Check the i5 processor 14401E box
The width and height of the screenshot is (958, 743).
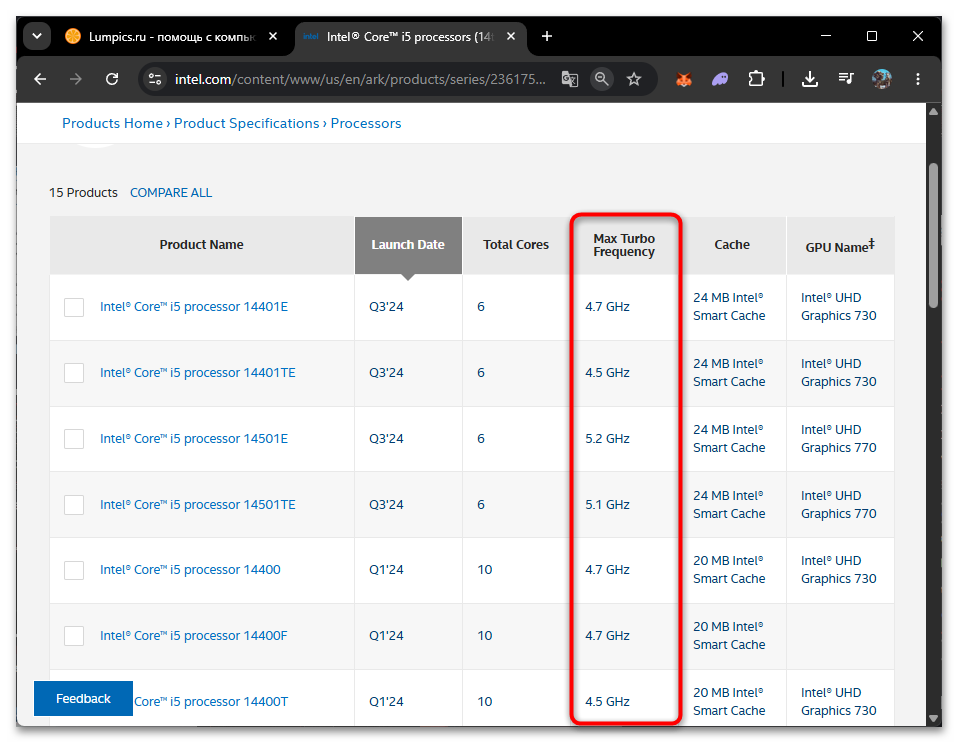[x=74, y=307]
